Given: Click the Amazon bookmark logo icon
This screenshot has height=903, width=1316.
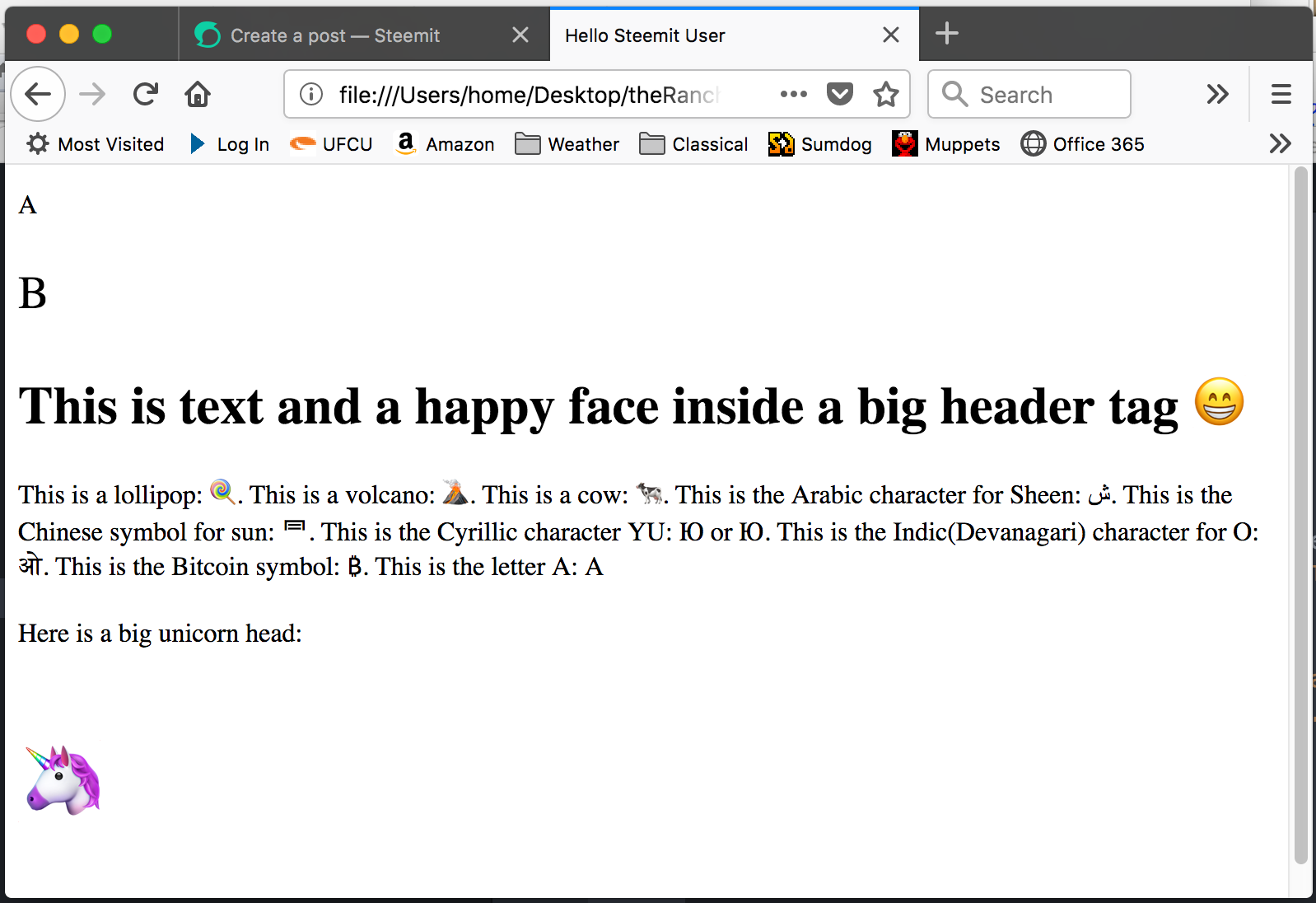Looking at the screenshot, I should 406,143.
